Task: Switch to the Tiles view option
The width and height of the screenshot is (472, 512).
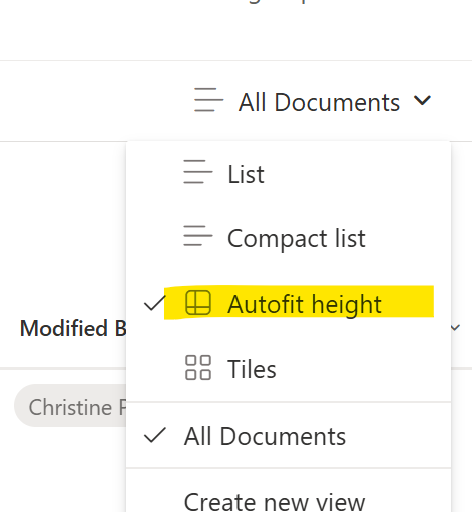Action: [x=289, y=369]
